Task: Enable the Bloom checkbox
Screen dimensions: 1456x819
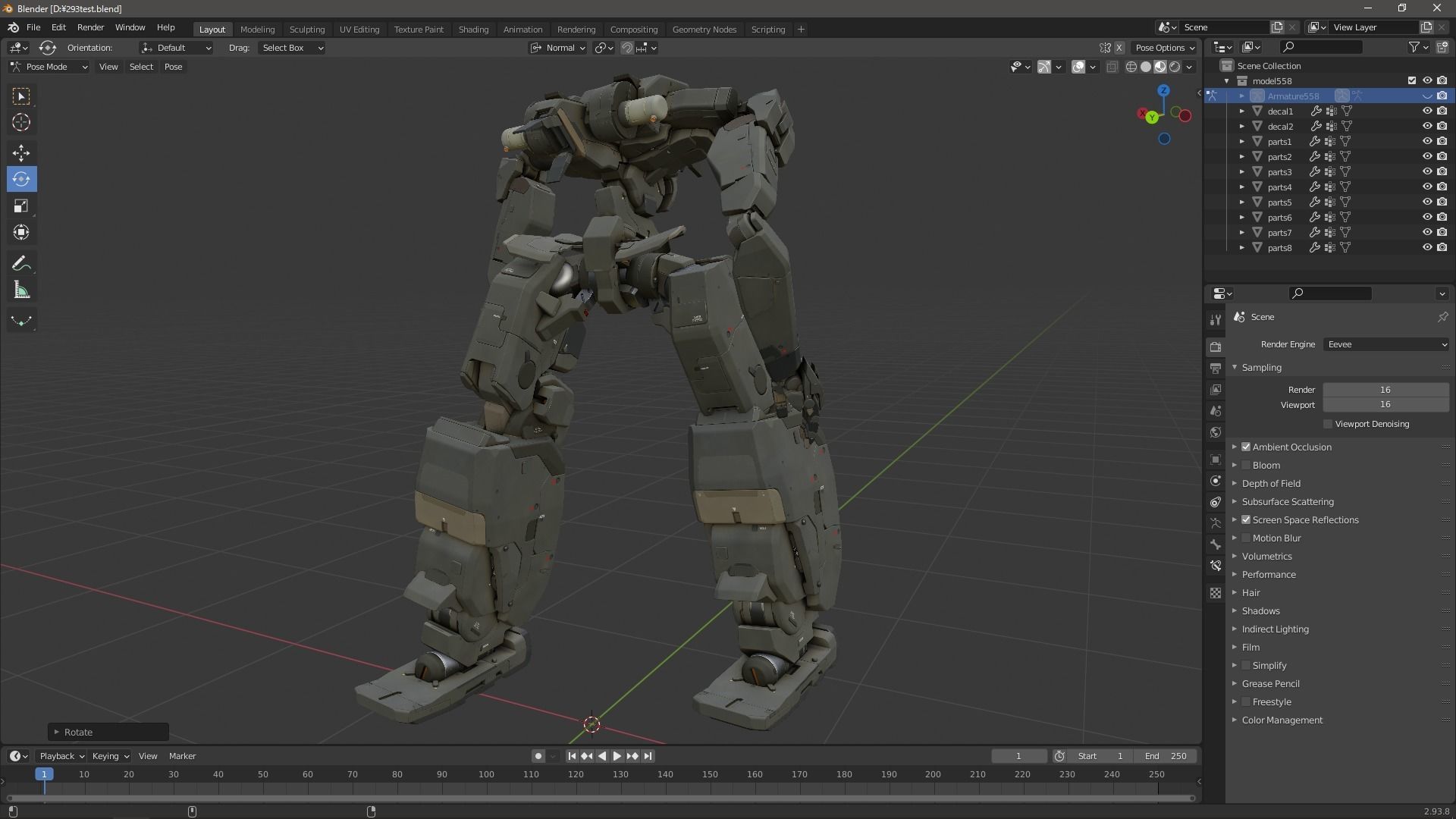Action: (x=1246, y=465)
